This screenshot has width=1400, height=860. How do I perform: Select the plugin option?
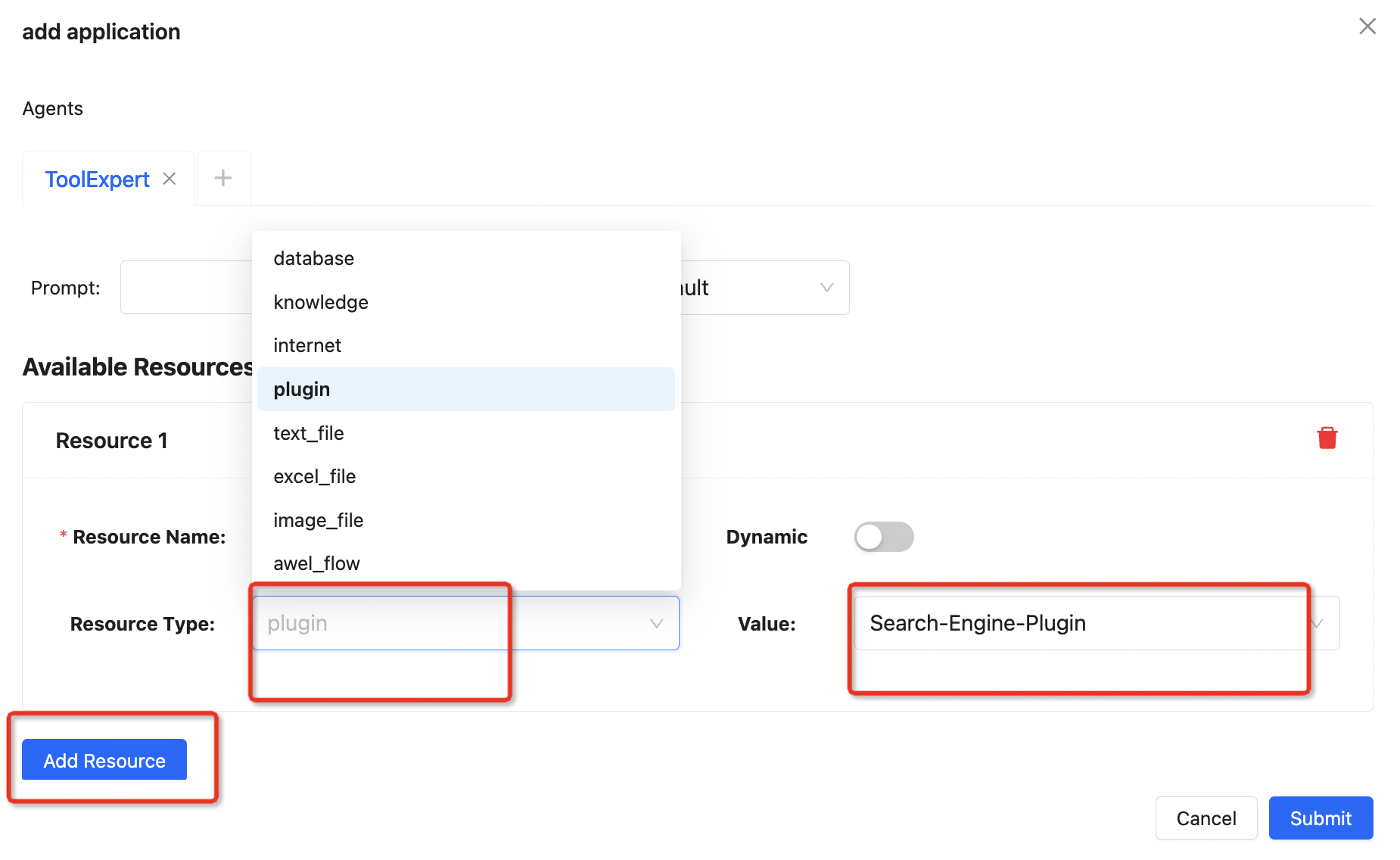coord(302,389)
